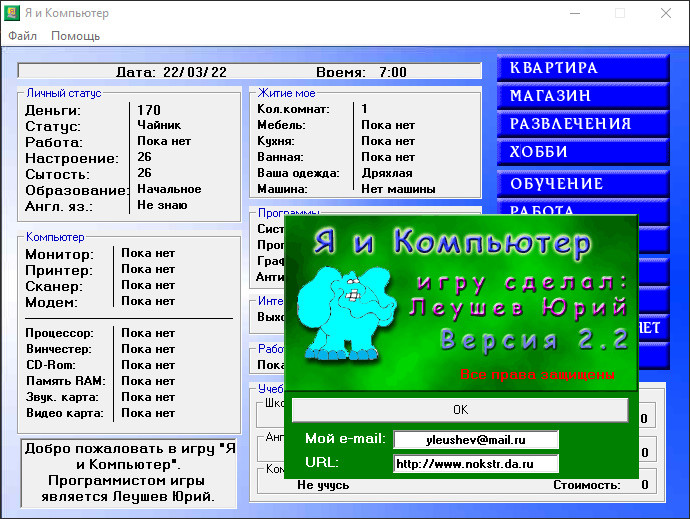The image size is (690, 519).
Task: Click the Кухня label
Action: [276, 141]
